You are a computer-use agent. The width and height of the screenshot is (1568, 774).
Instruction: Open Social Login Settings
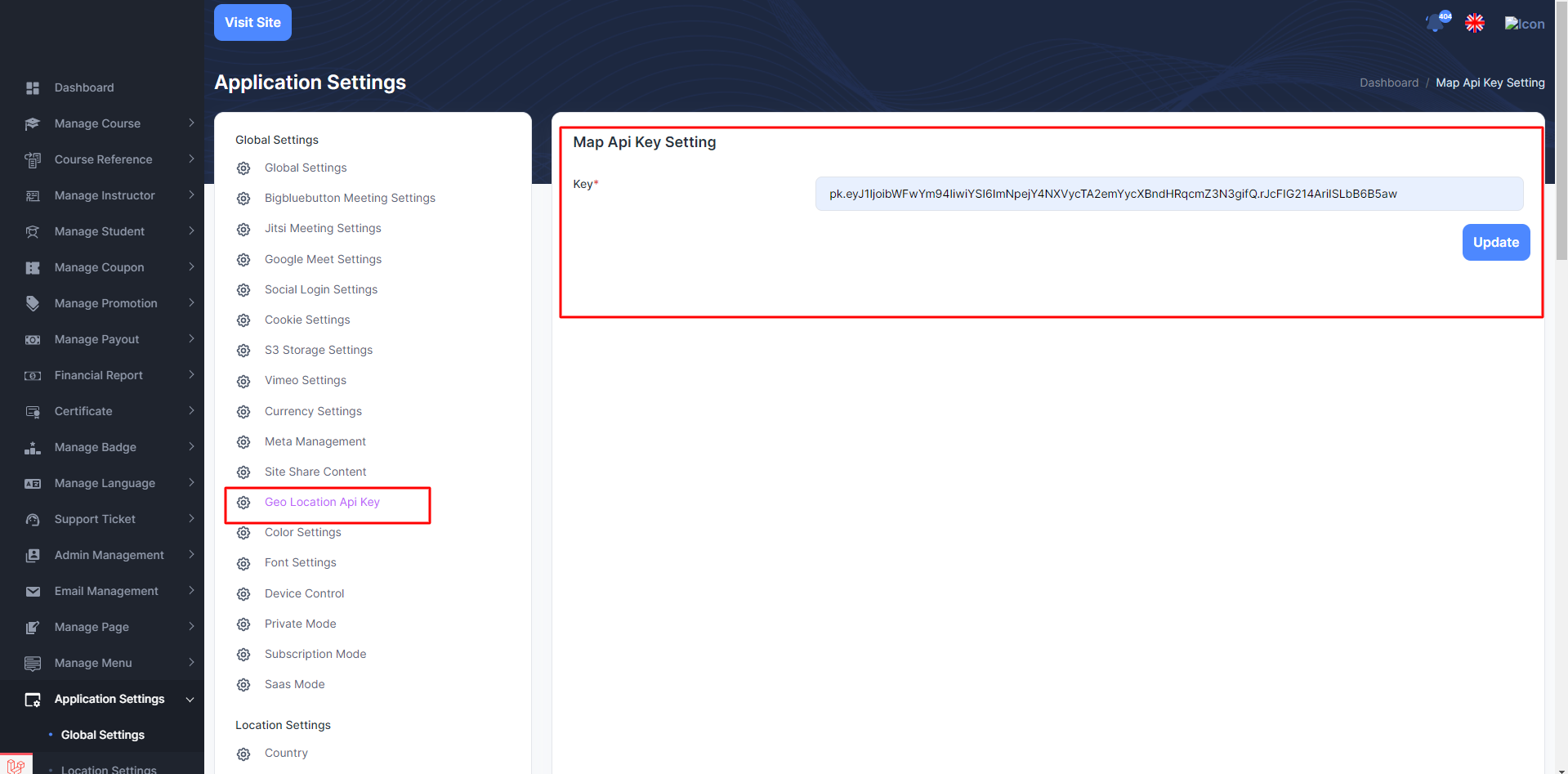click(x=321, y=289)
